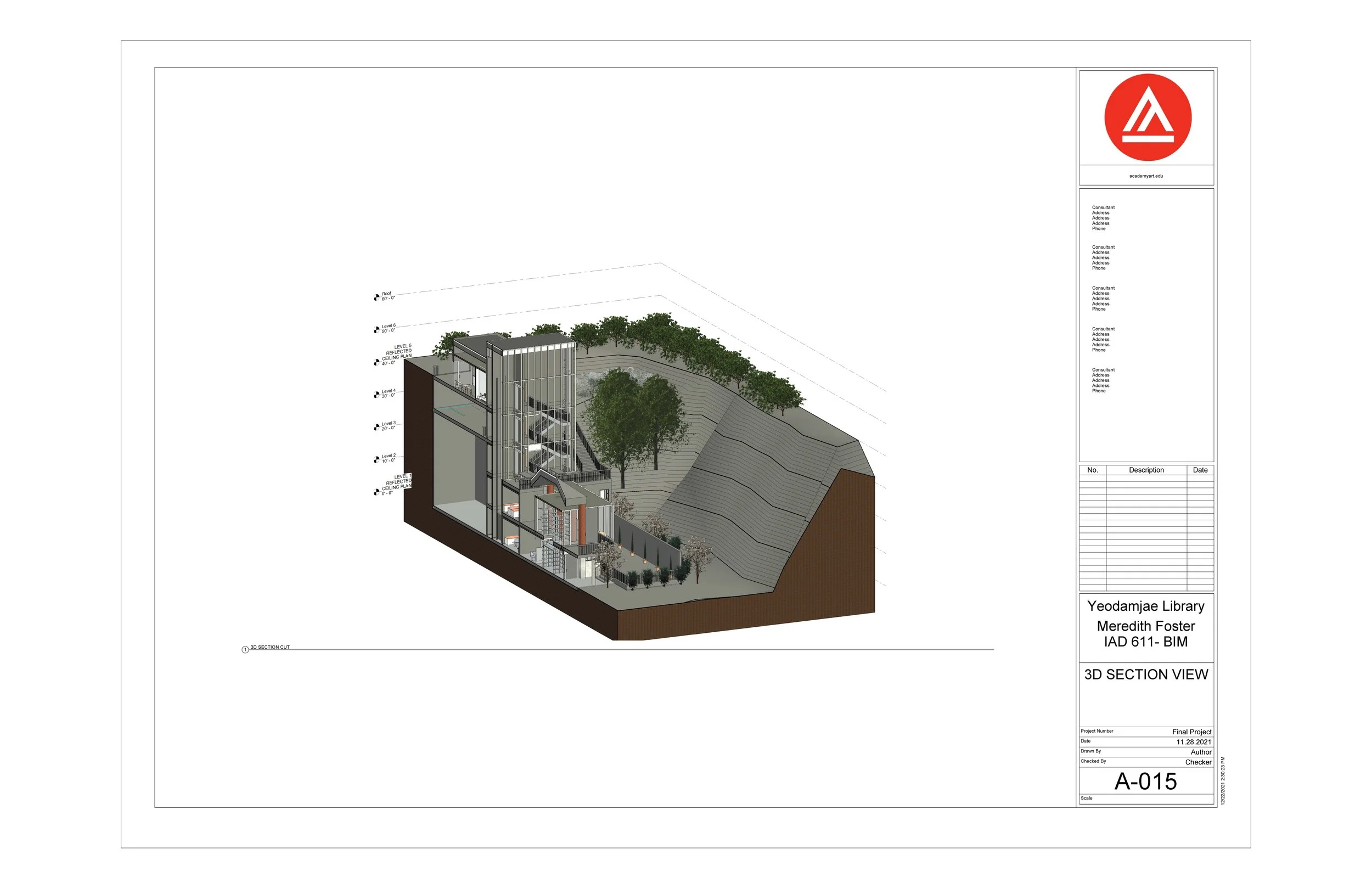Click the red Academy of Art logo
The width and height of the screenshot is (1372, 888).
[1147, 117]
